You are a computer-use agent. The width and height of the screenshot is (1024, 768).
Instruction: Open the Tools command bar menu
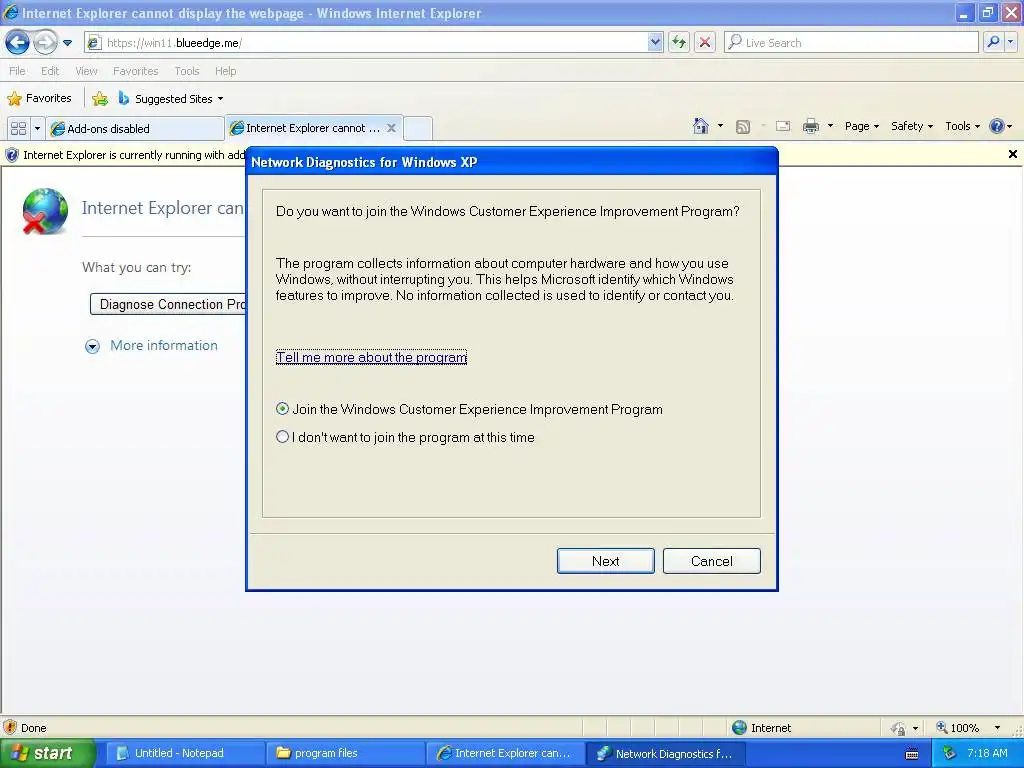[x=963, y=126]
